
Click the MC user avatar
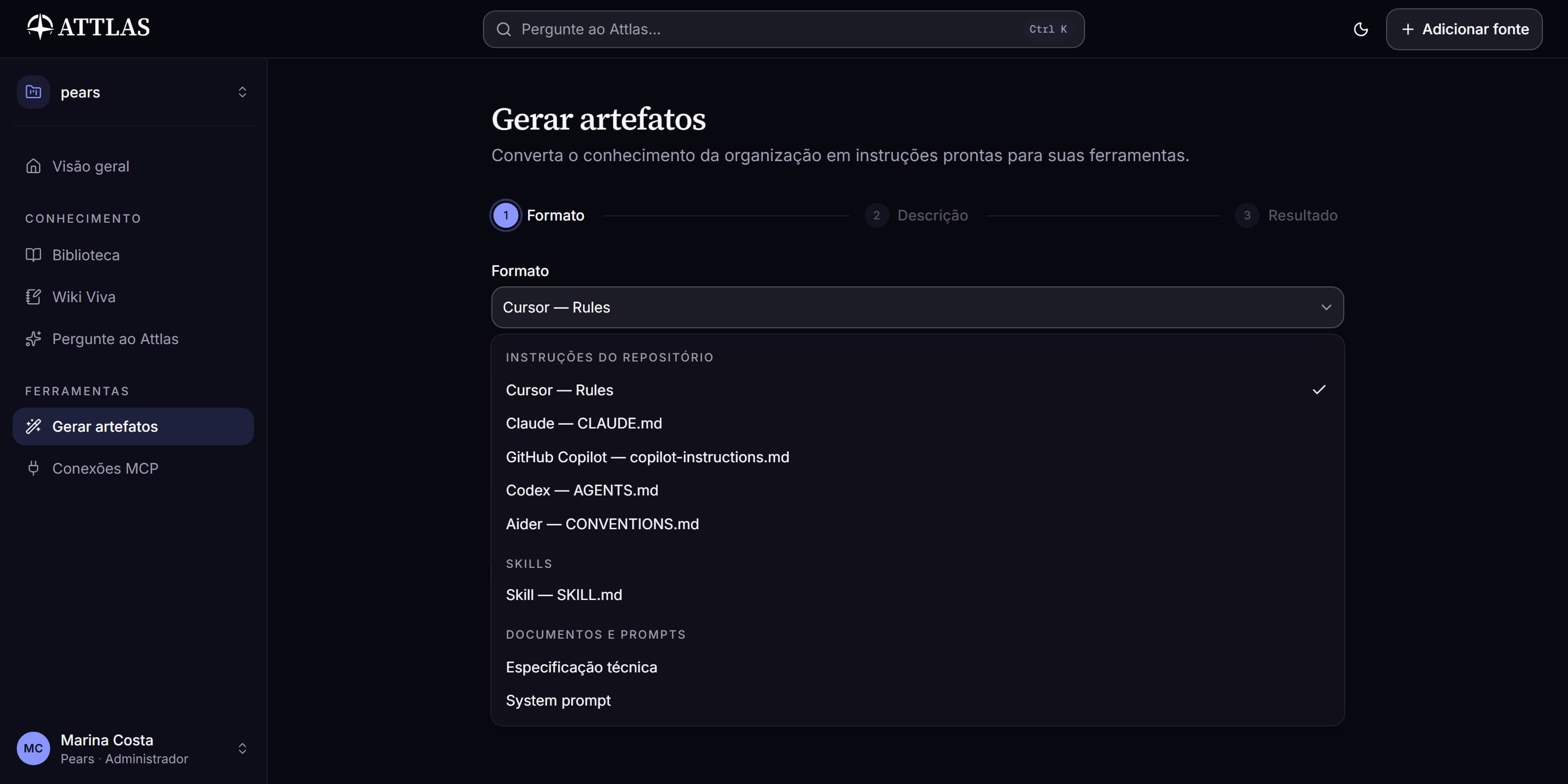coord(33,749)
